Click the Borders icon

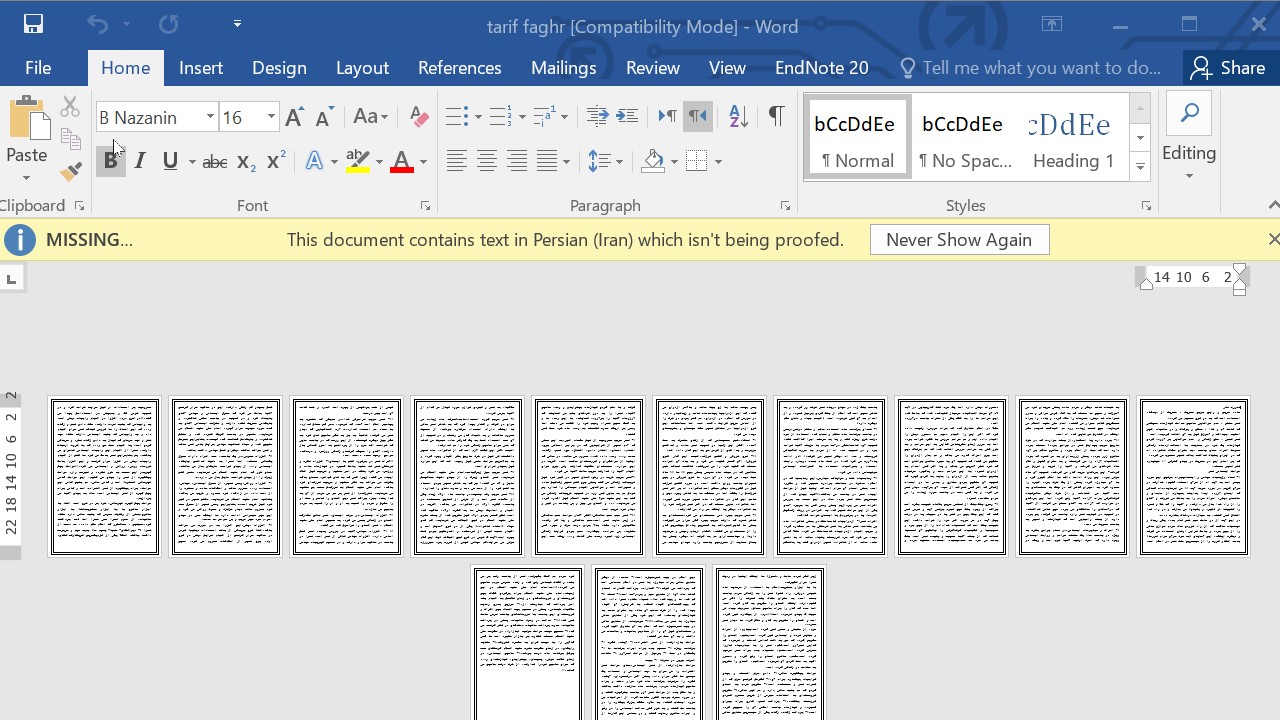(x=697, y=161)
